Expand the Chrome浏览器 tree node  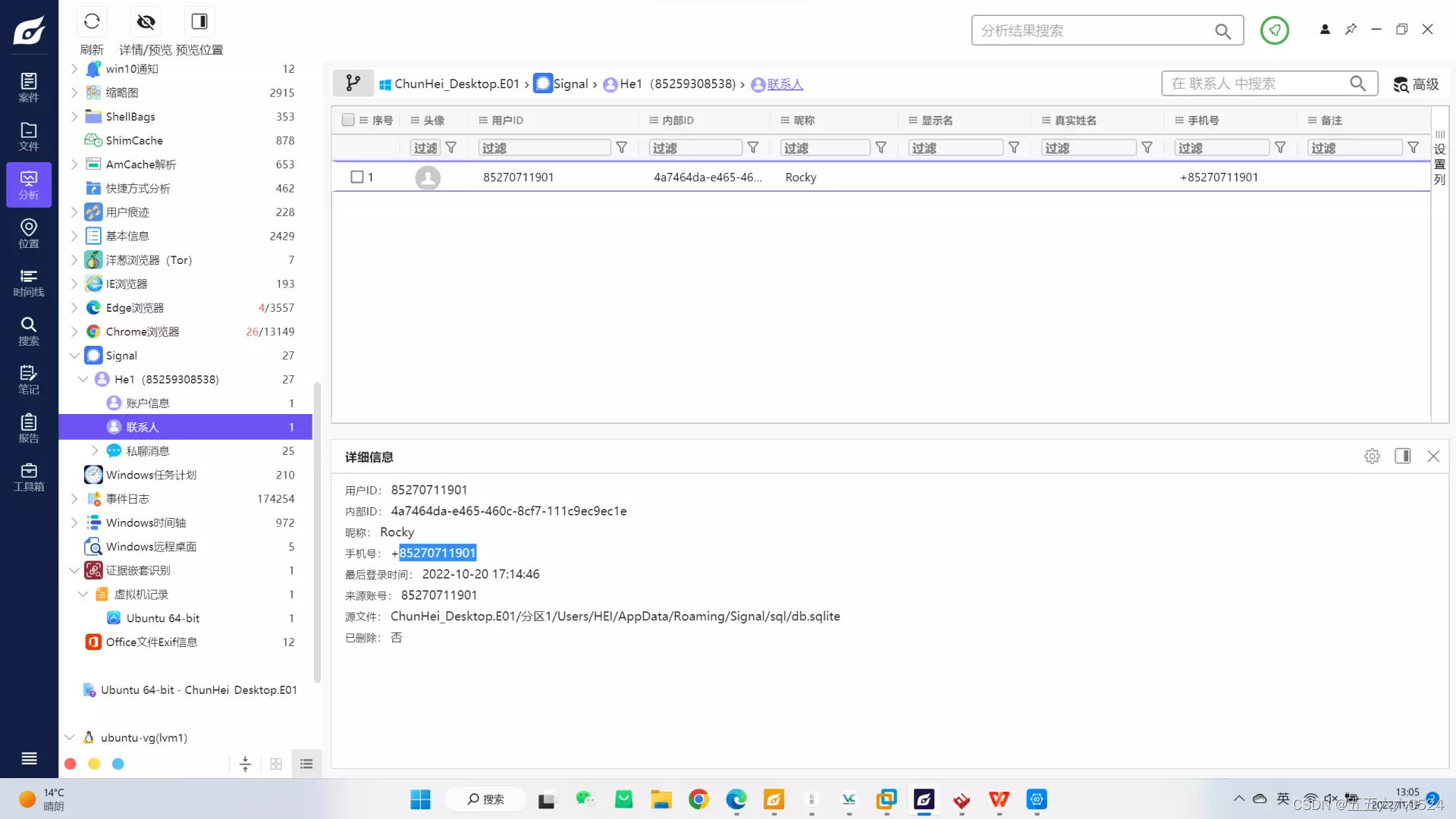coord(74,331)
